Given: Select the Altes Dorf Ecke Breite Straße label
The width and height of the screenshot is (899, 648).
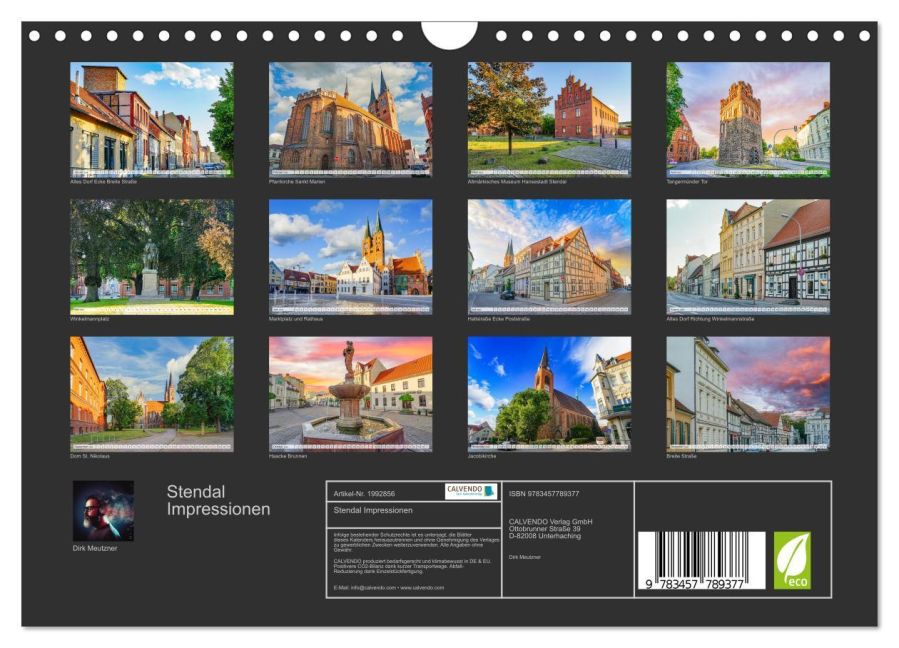Looking at the screenshot, I should pos(105,183).
